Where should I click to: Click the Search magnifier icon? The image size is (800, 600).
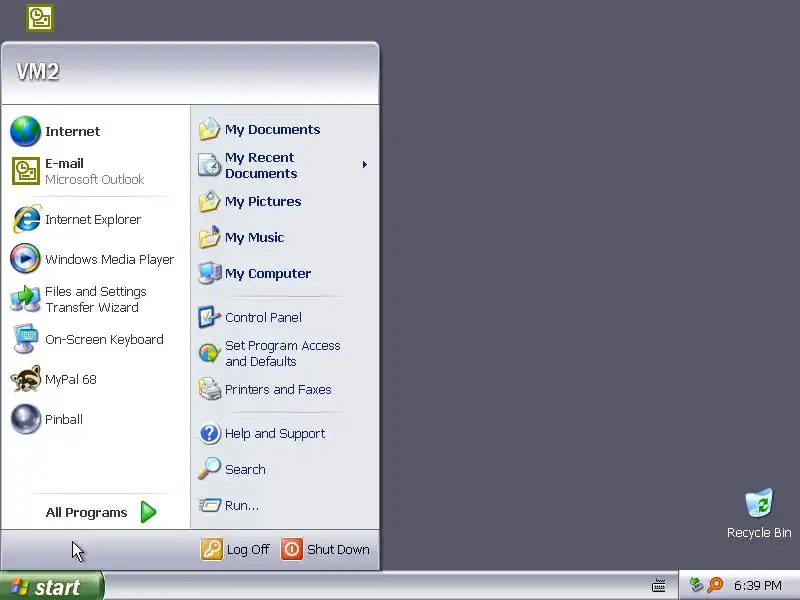pyautogui.click(x=209, y=468)
